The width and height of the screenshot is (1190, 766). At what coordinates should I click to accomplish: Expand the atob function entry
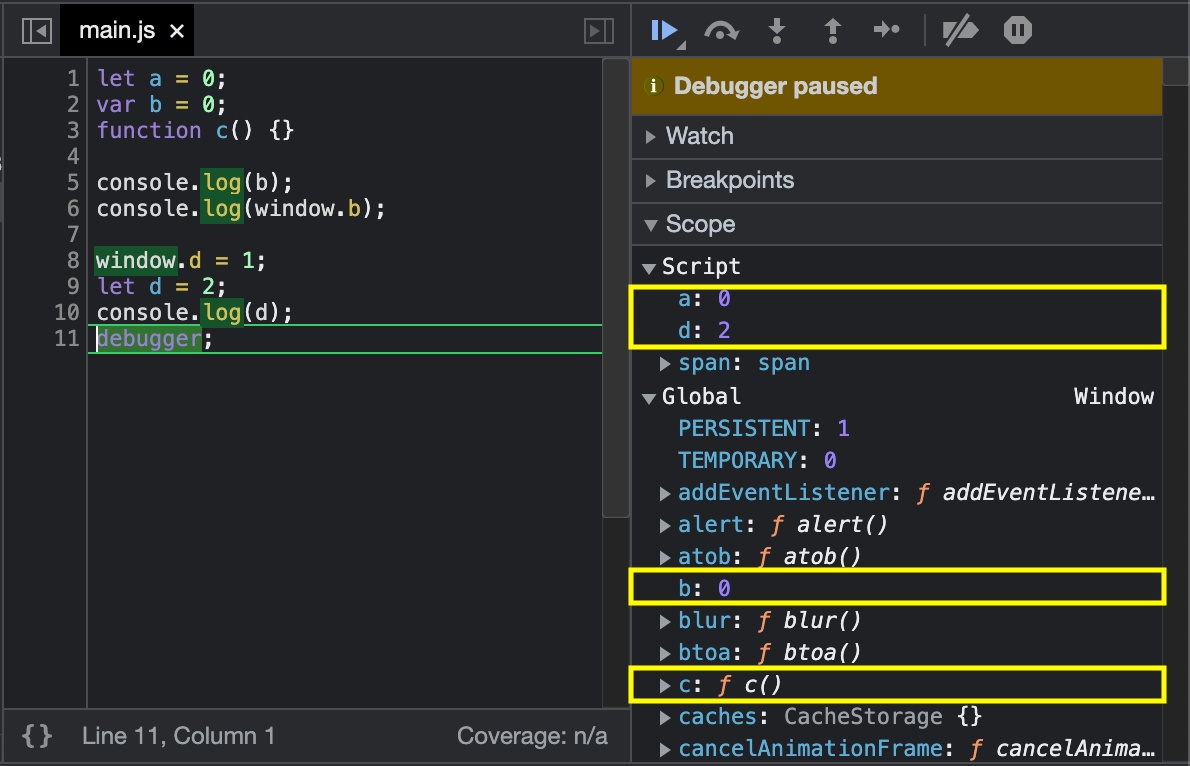(x=665, y=557)
